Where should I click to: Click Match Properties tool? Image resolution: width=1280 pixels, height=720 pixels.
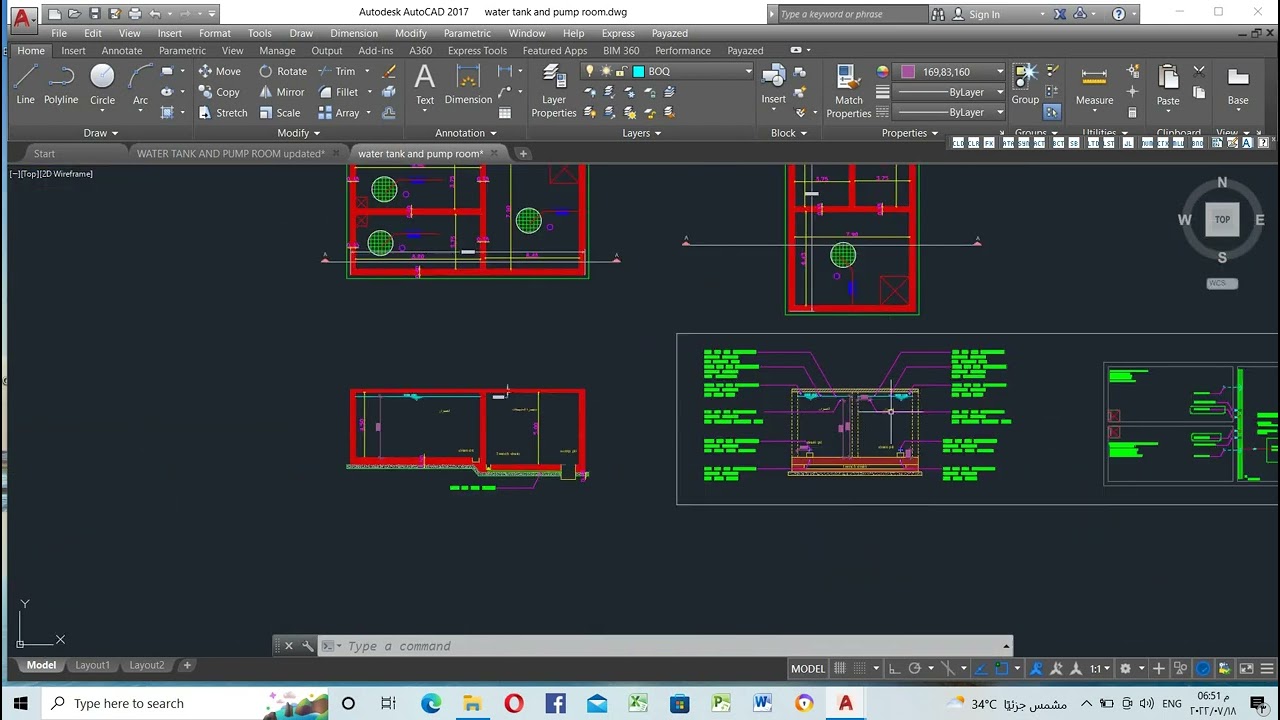(x=848, y=91)
